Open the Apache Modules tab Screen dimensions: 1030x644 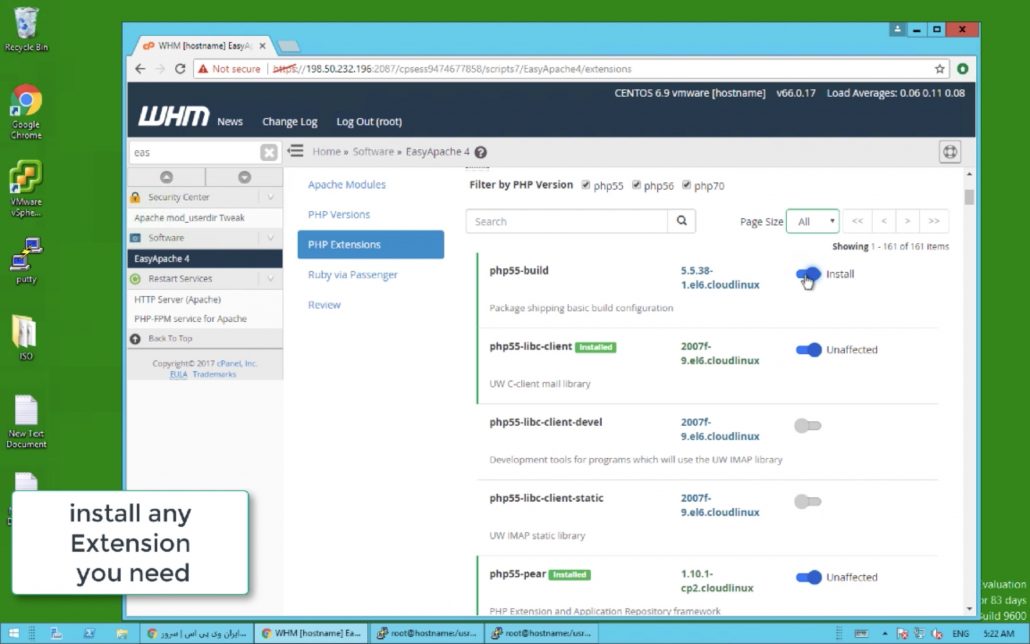[x=346, y=185]
